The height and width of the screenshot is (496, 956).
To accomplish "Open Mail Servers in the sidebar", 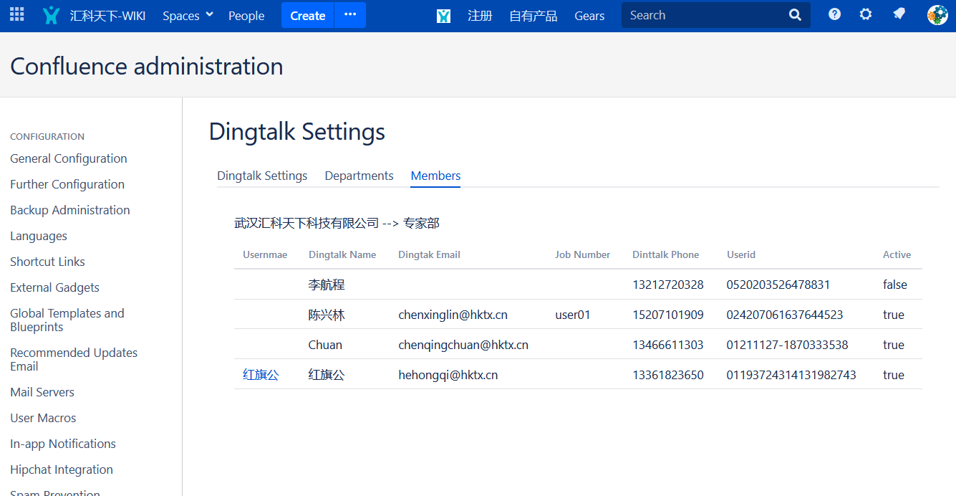I will (x=42, y=392).
